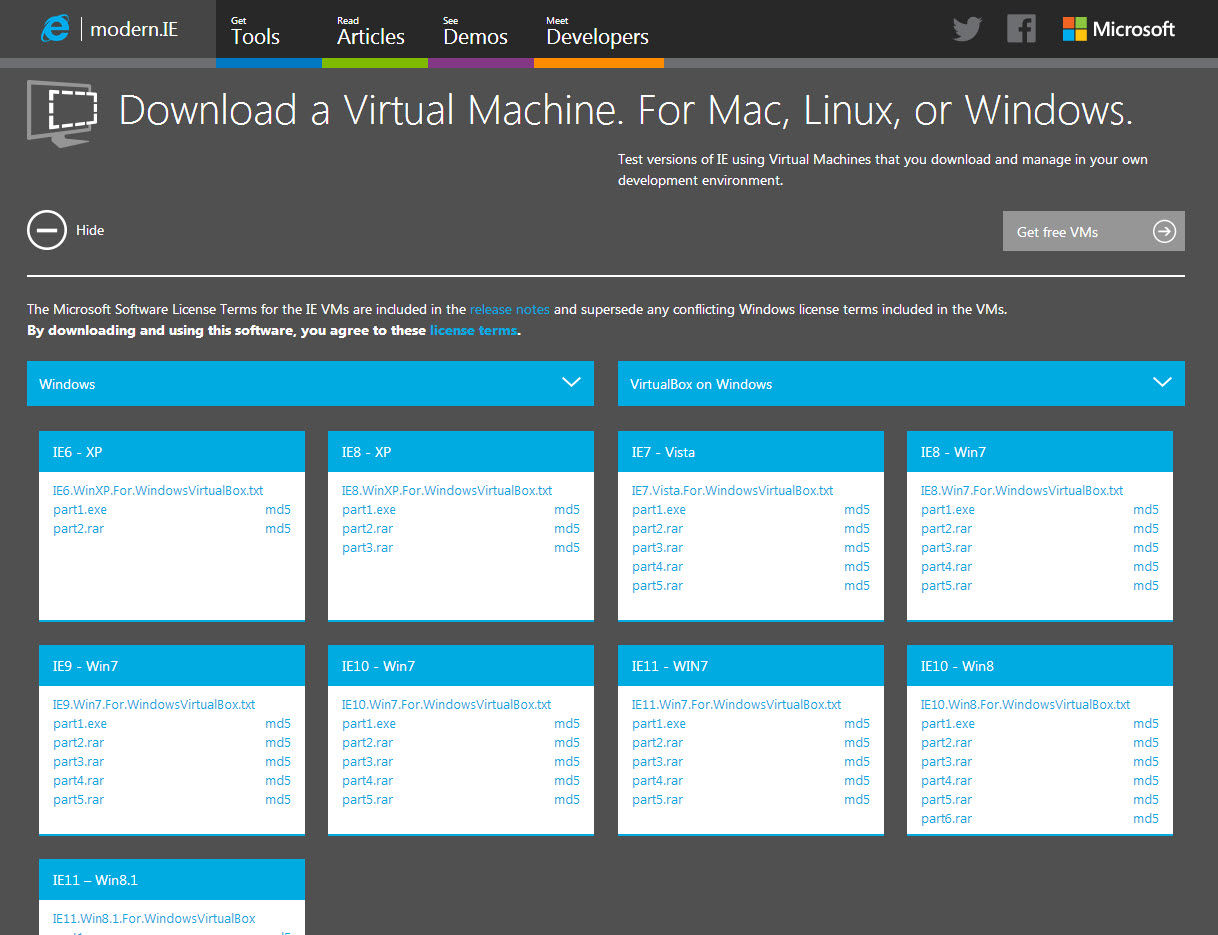Open IE7.Vista.For.WindowsVirtualBox.txt
This screenshot has width=1218, height=935.
733,490
